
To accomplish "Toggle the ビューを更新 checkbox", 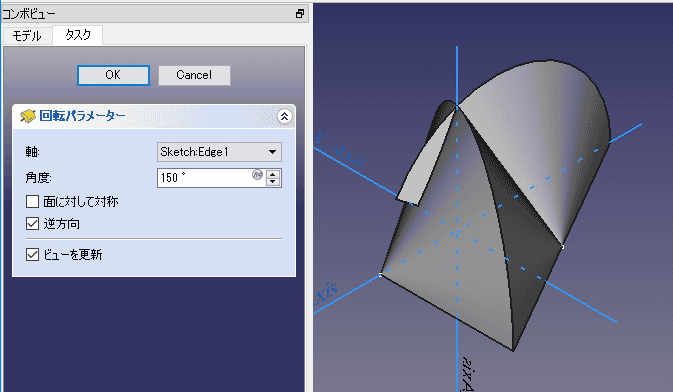I will [33, 255].
